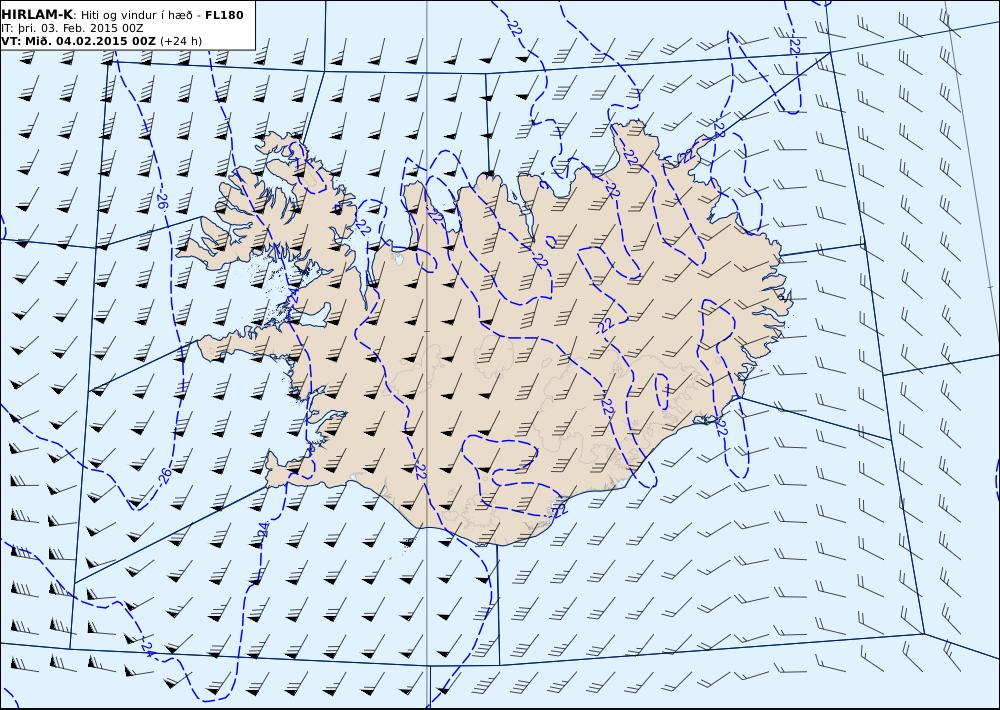Select the 'Hiti og vindur í hæð' caption
The height and width of the screenshot is (710, 1000).
click(x=136, y=15)
